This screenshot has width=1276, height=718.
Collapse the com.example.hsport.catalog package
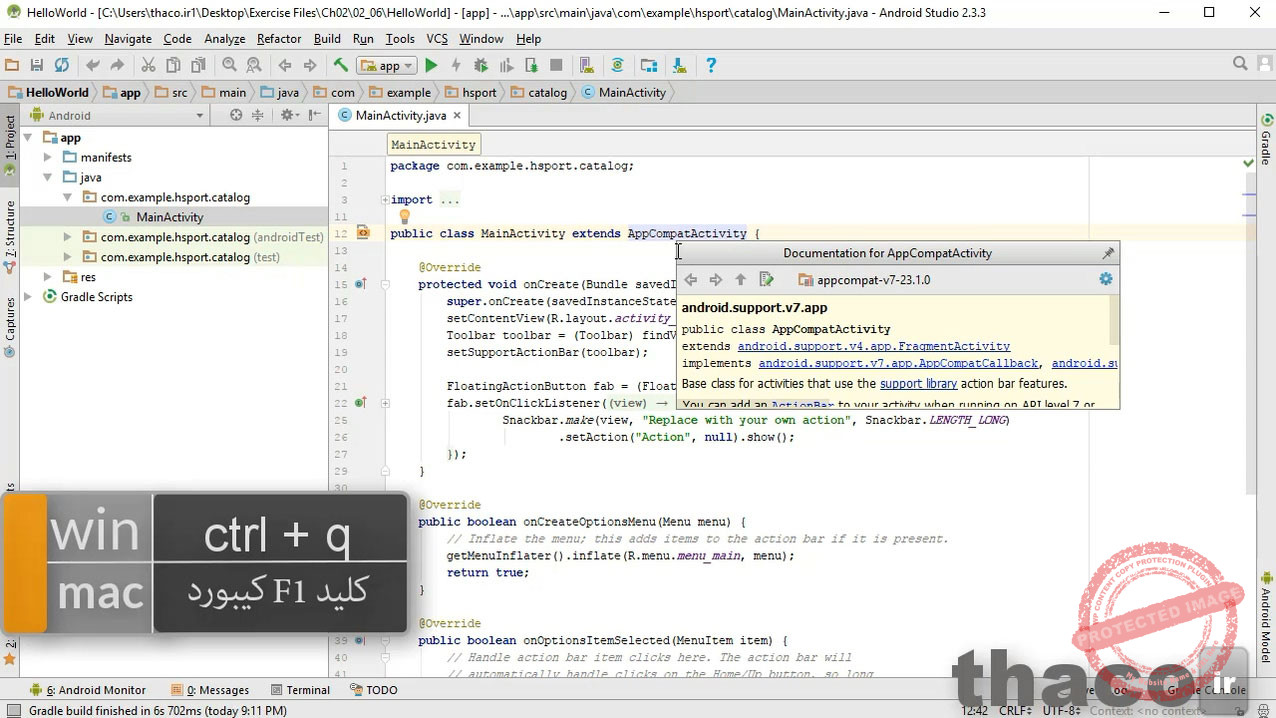coord(66,197)
